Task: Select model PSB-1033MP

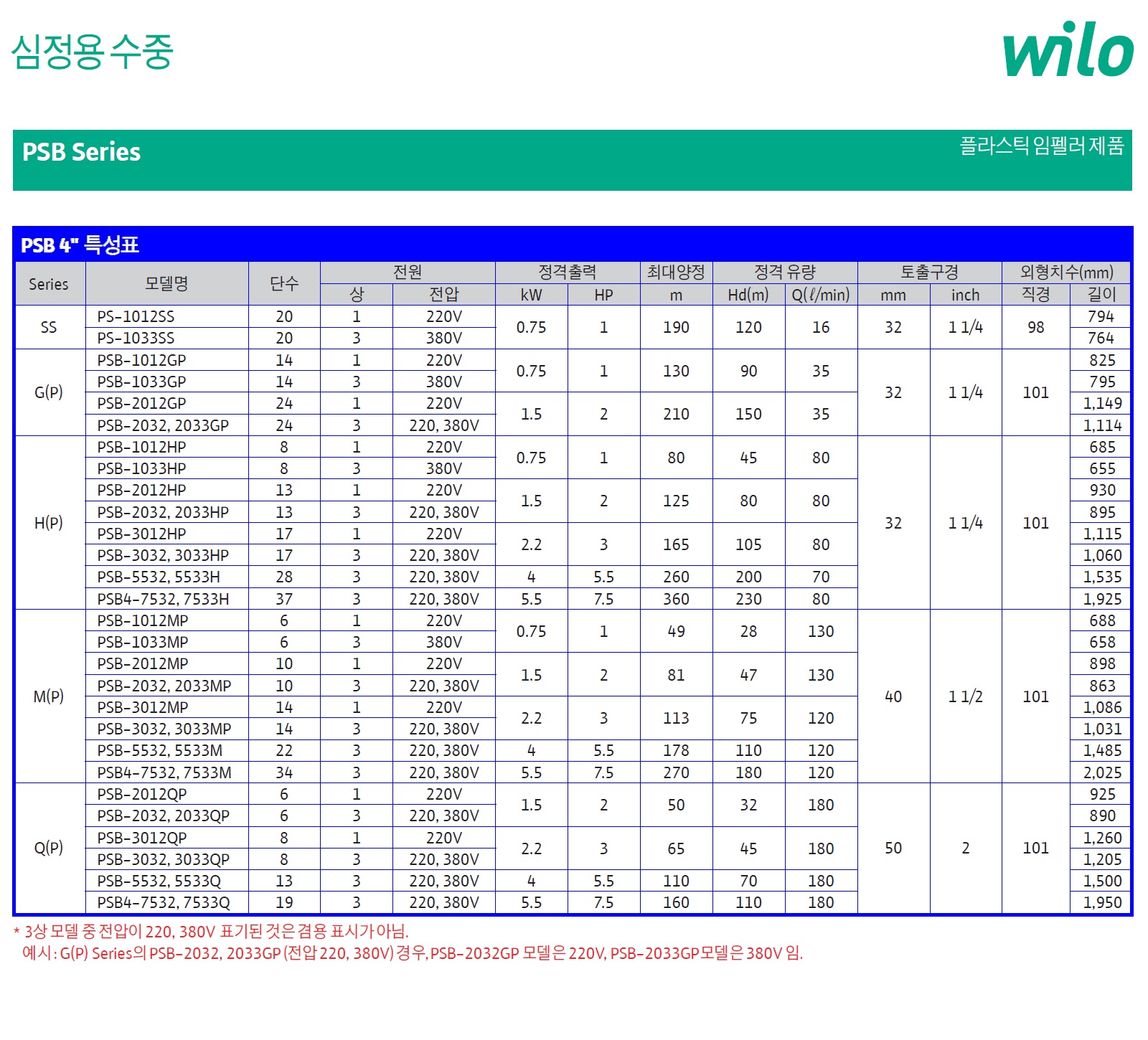Action: [x=143, y=642]
